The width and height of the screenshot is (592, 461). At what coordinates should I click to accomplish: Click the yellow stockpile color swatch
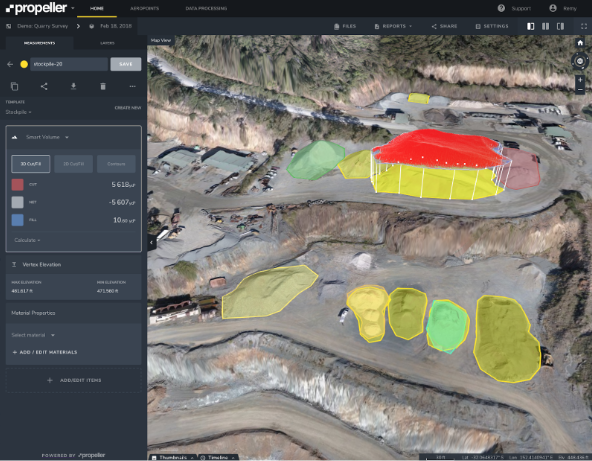coord(24,64)
